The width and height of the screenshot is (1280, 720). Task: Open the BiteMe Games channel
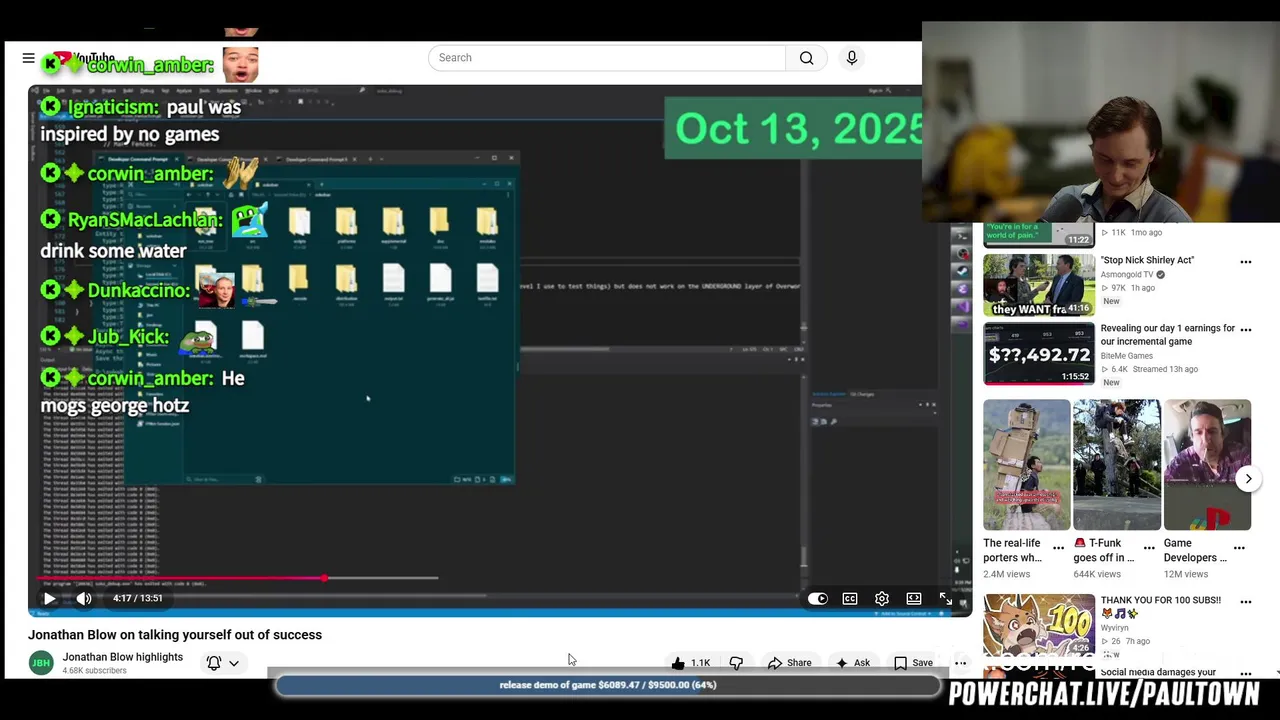coord(1127,356)
